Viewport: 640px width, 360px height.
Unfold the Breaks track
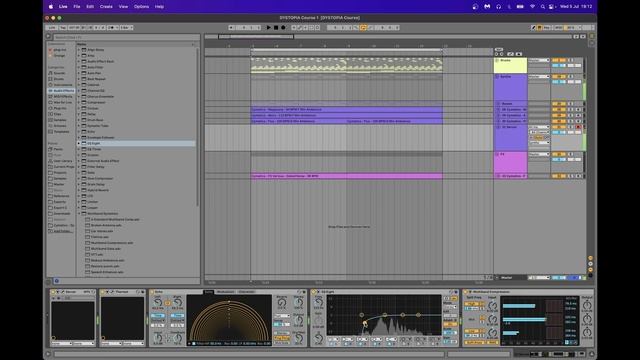(x=497, y=60)
